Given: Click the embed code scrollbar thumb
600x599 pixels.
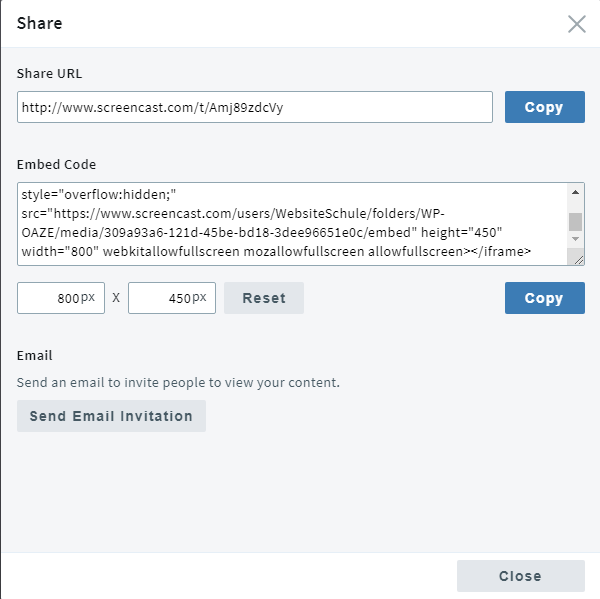Looking at the screenshot, I should point(575,221).
